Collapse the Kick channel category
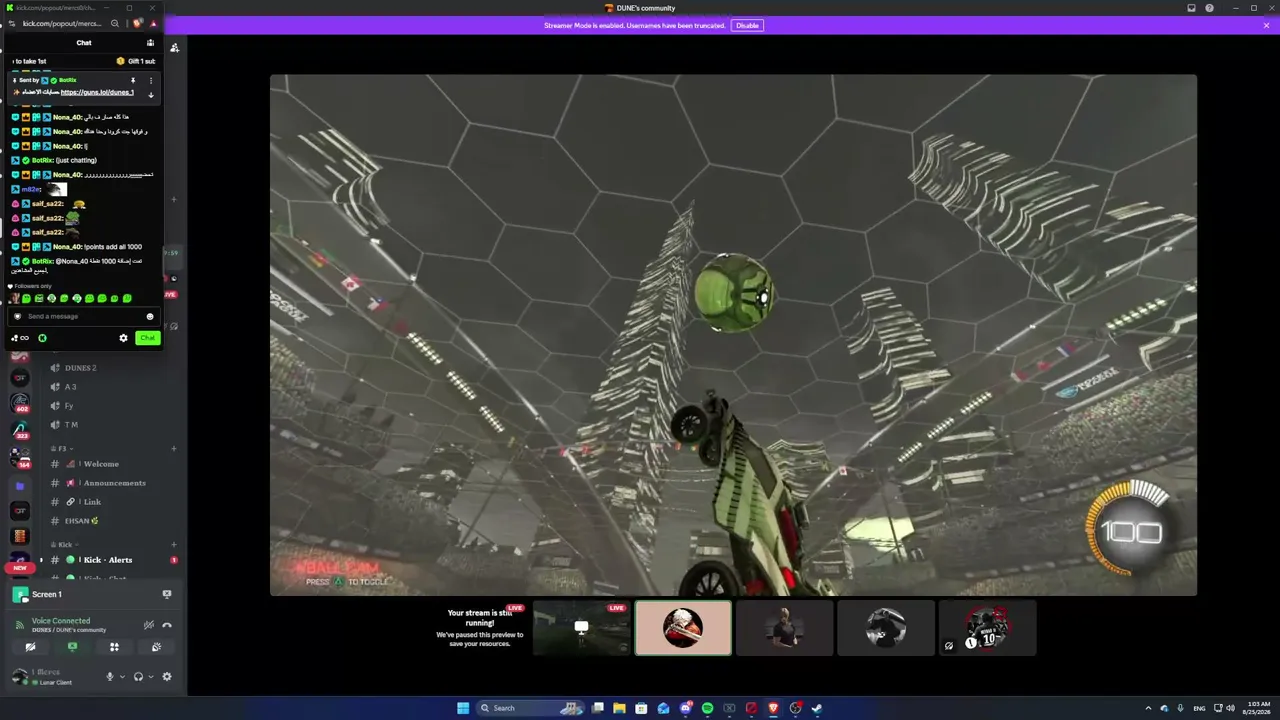 64,545
